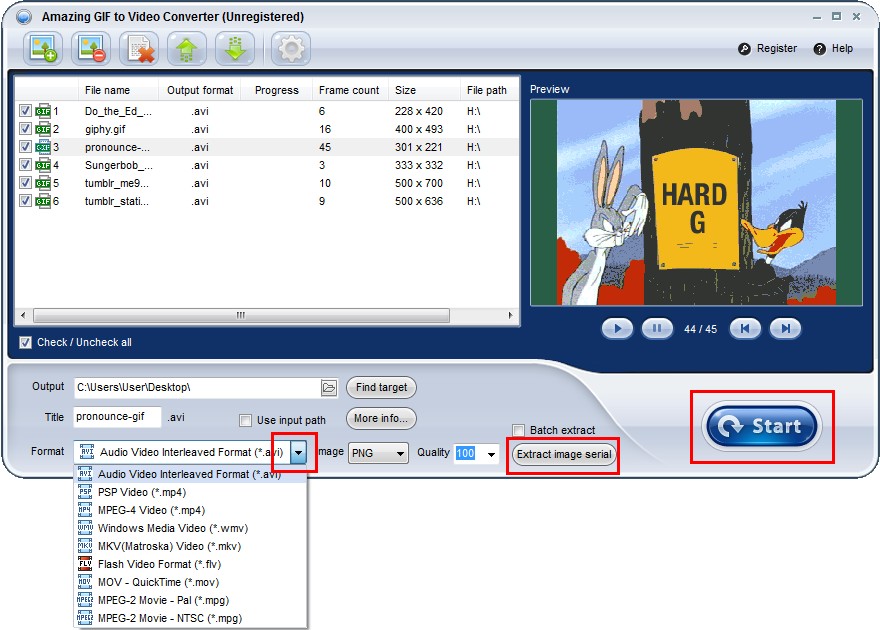Uncheck the pronounce- file checkbox
880x630 pixels.
tap(25, 146)
